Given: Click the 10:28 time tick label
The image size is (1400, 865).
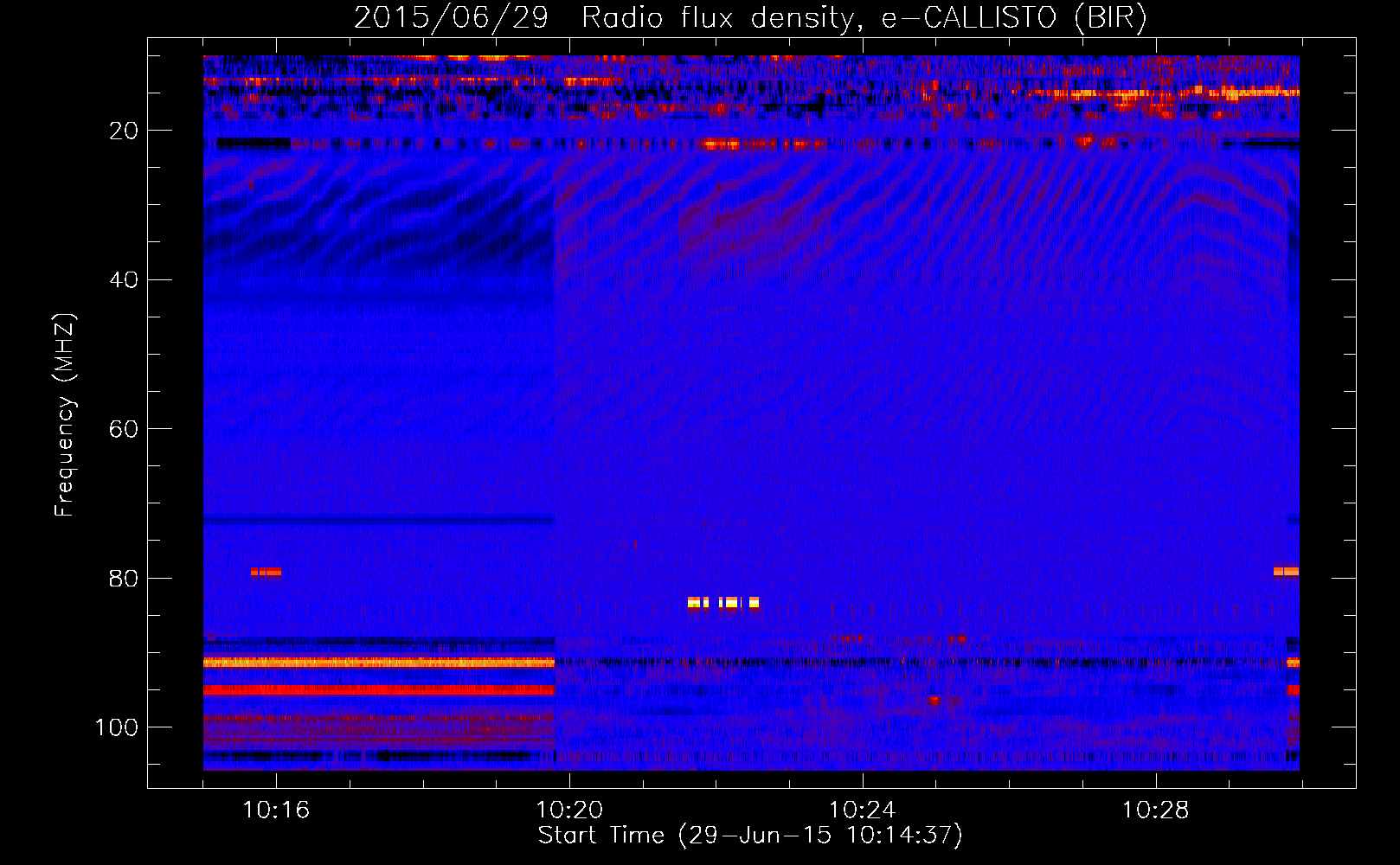Looking at the screenshot, I should click(x=1155, y=810).
